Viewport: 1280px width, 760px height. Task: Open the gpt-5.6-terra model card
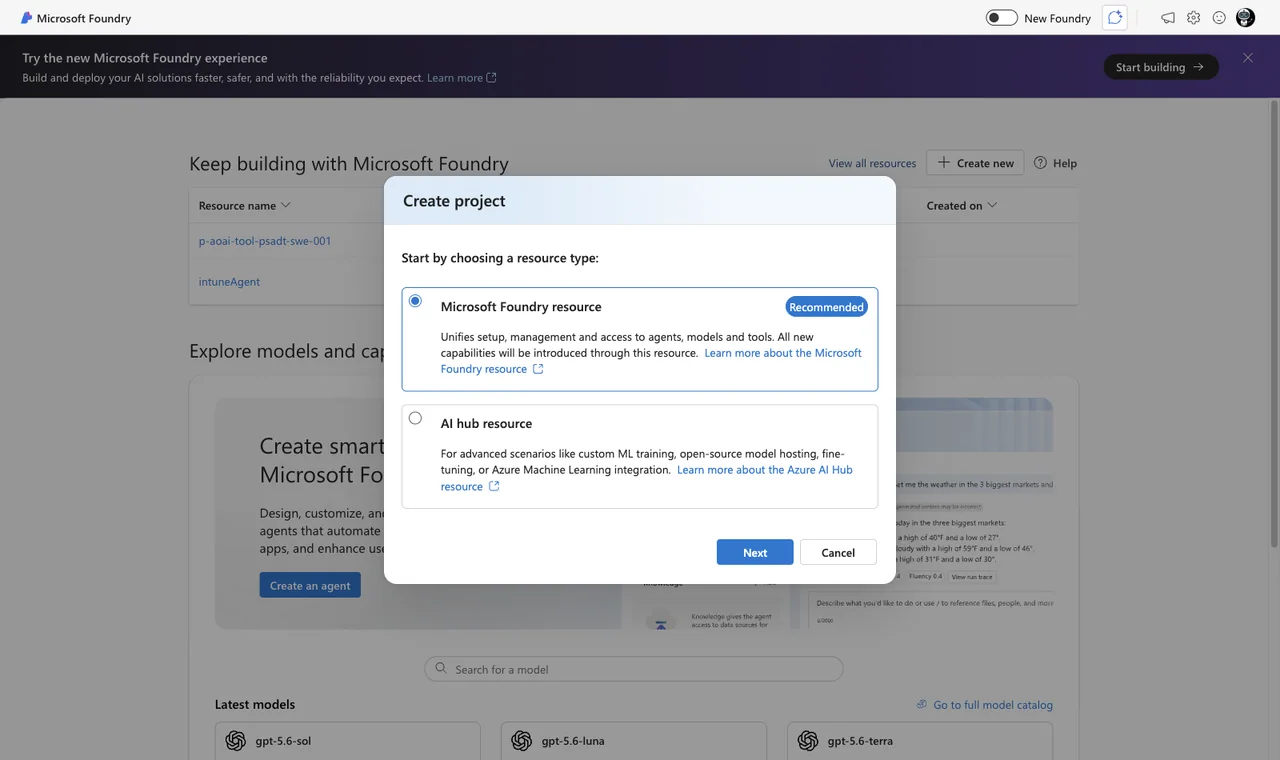coord(920,741)
